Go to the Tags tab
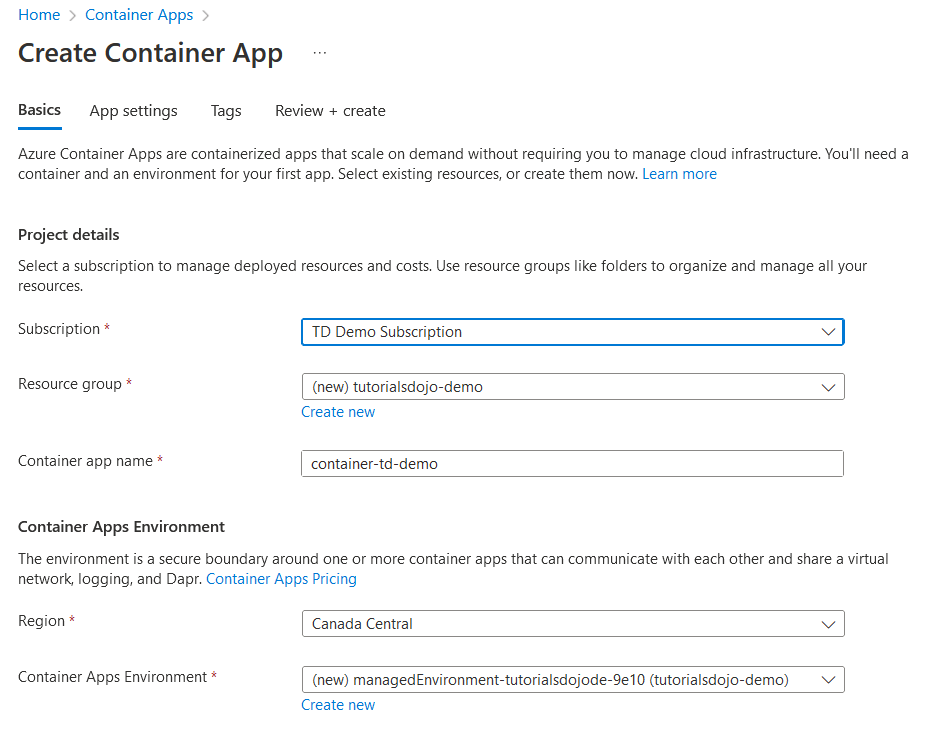 [226, 111]
